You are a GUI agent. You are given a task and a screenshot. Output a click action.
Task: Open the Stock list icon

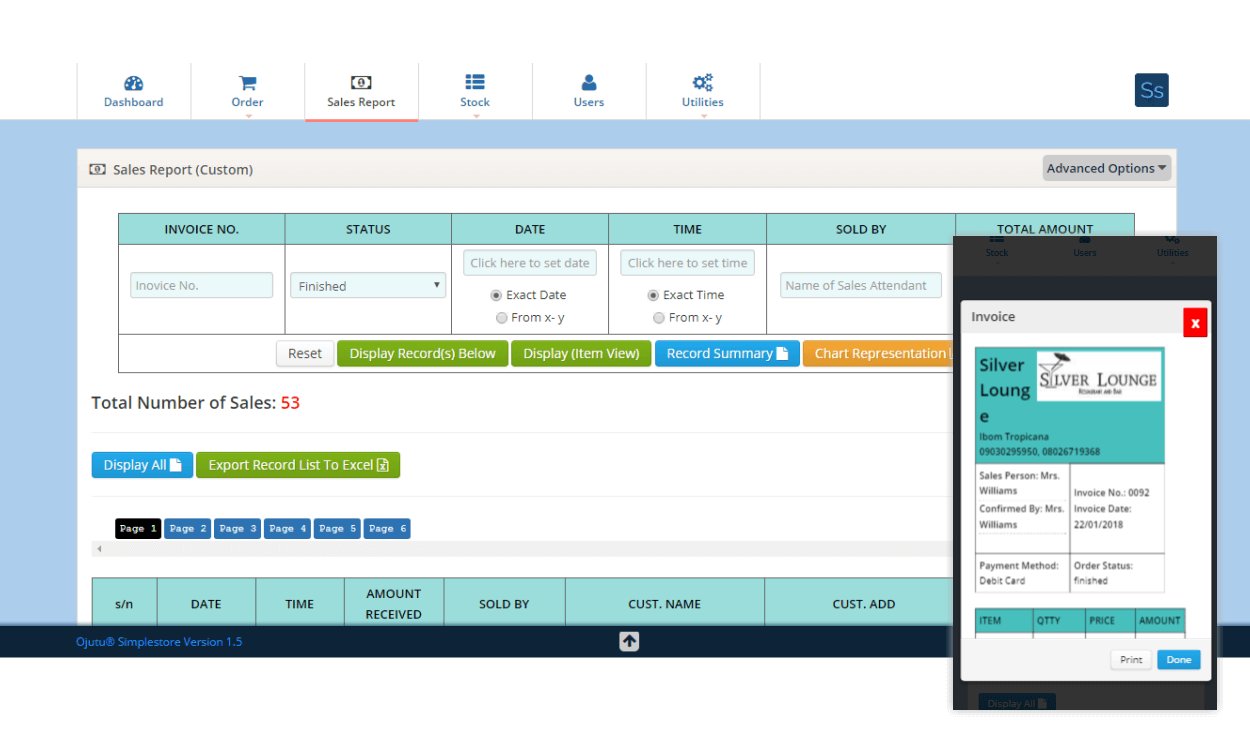[475, 83]
